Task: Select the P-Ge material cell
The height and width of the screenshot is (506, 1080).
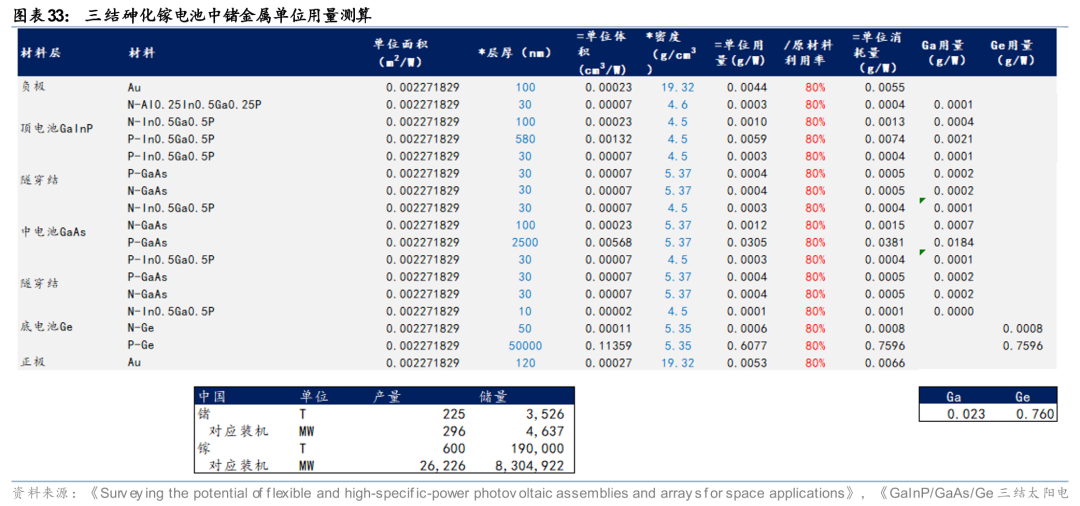Action: point(140,345)
